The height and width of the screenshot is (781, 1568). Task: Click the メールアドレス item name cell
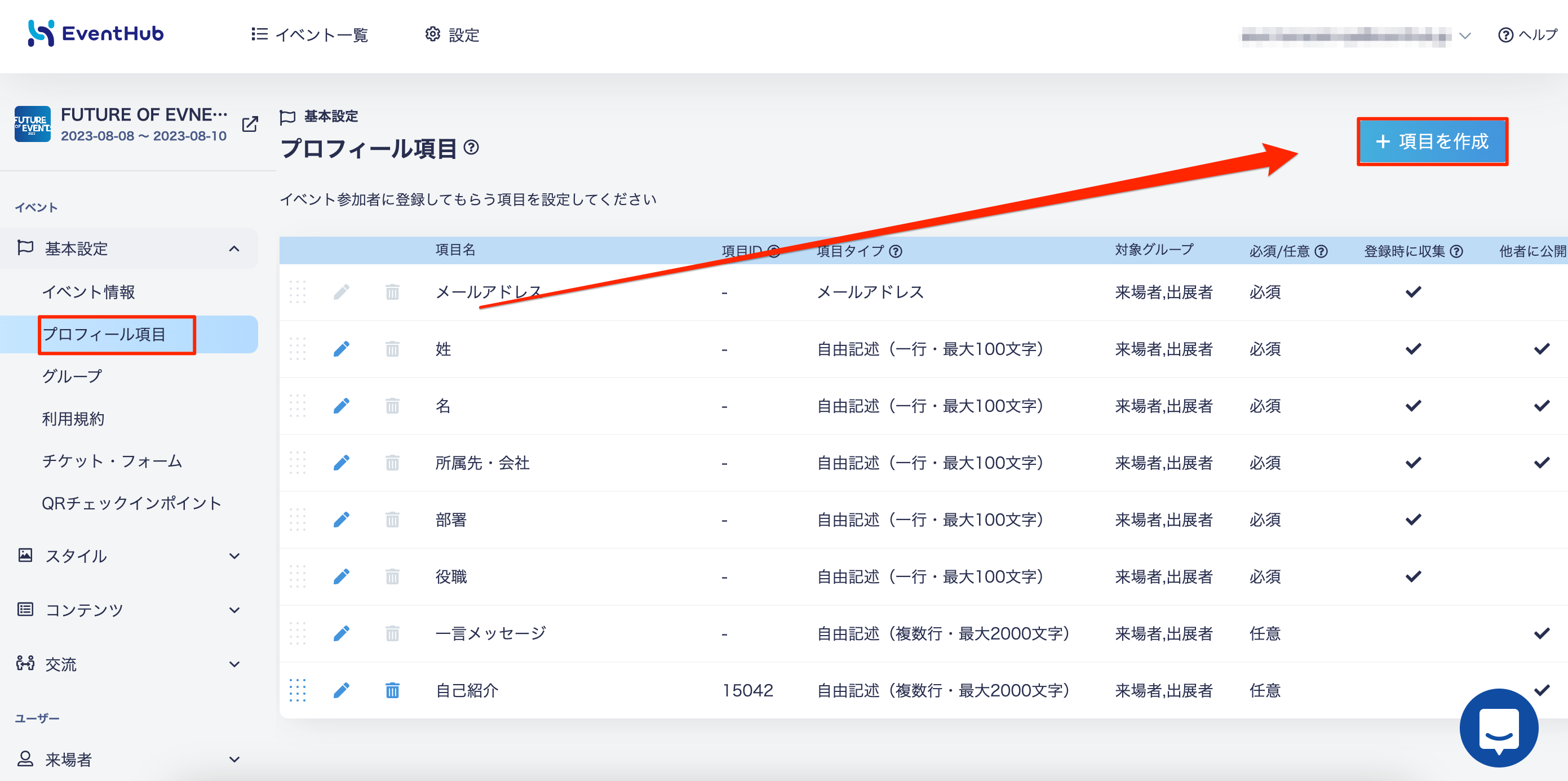[488, 292]
